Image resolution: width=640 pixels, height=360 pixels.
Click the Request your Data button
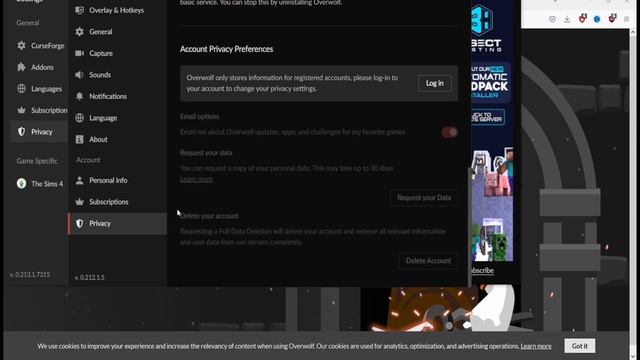pyautogui.click(x=424, y=198)
